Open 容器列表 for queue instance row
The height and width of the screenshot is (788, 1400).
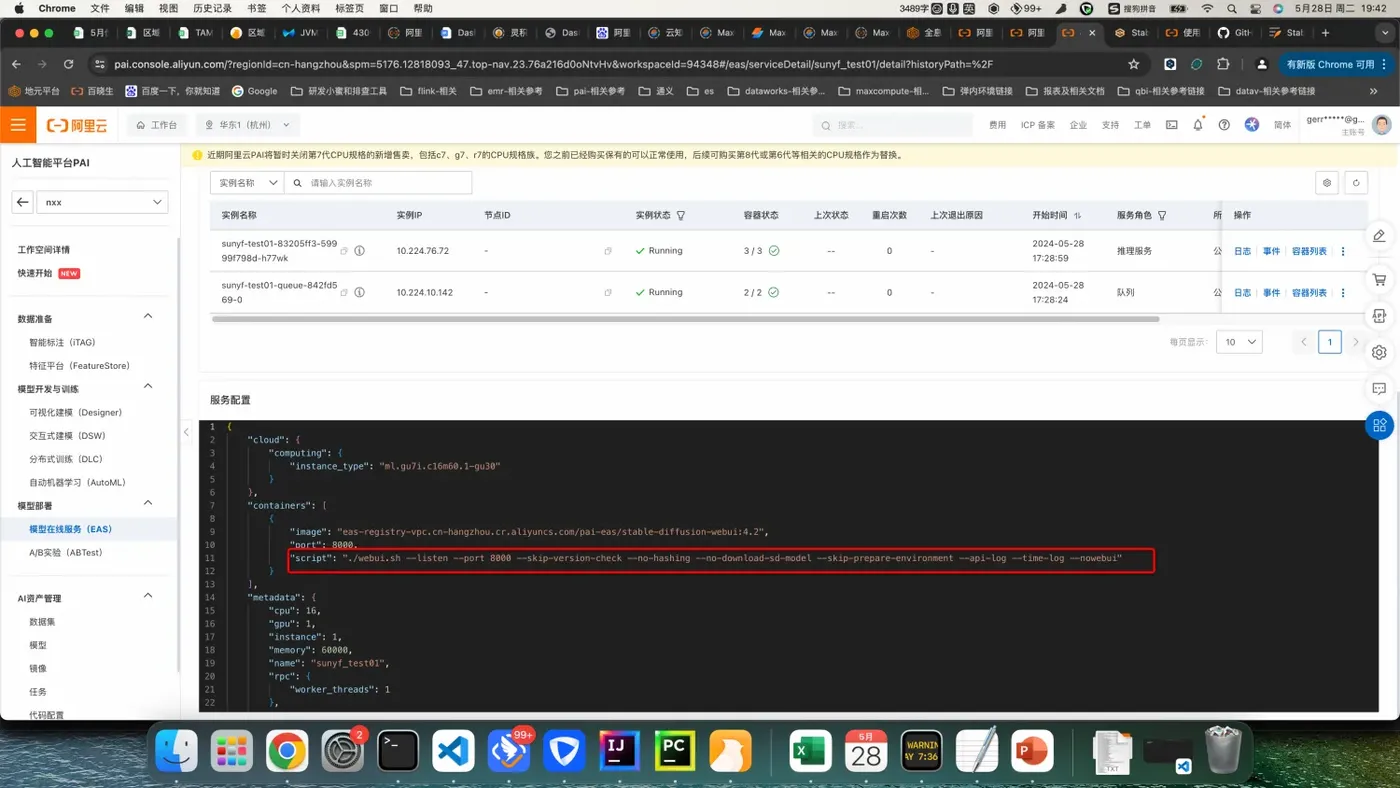[1309, 293]
